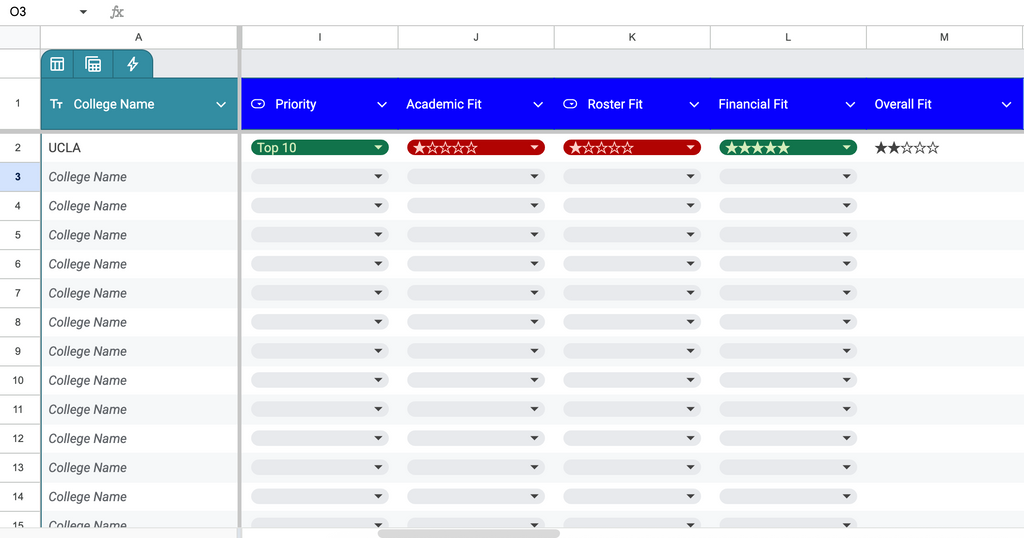Viewport: 1024px width, 538px height.
Task: Select the College Name cell in row 14
Action: (x=139, y=496)
